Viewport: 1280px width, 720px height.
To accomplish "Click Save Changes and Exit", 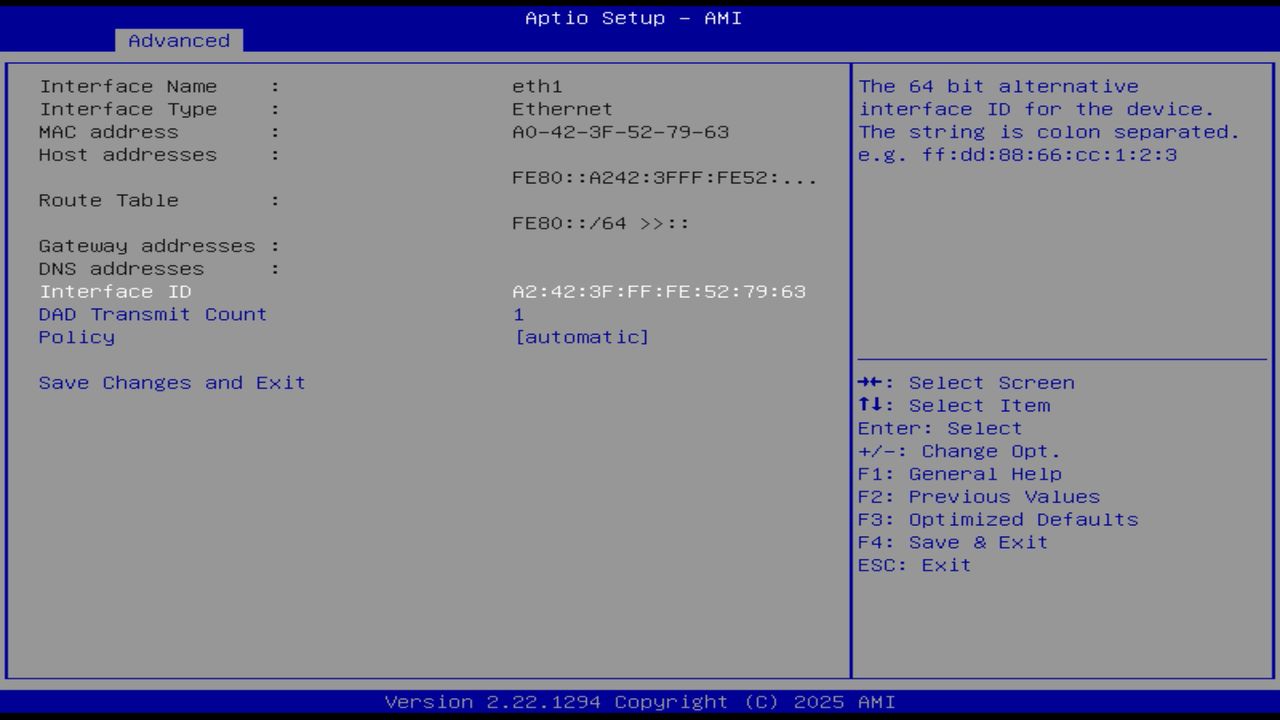I will pyautogui.click(x=171, y=382).
